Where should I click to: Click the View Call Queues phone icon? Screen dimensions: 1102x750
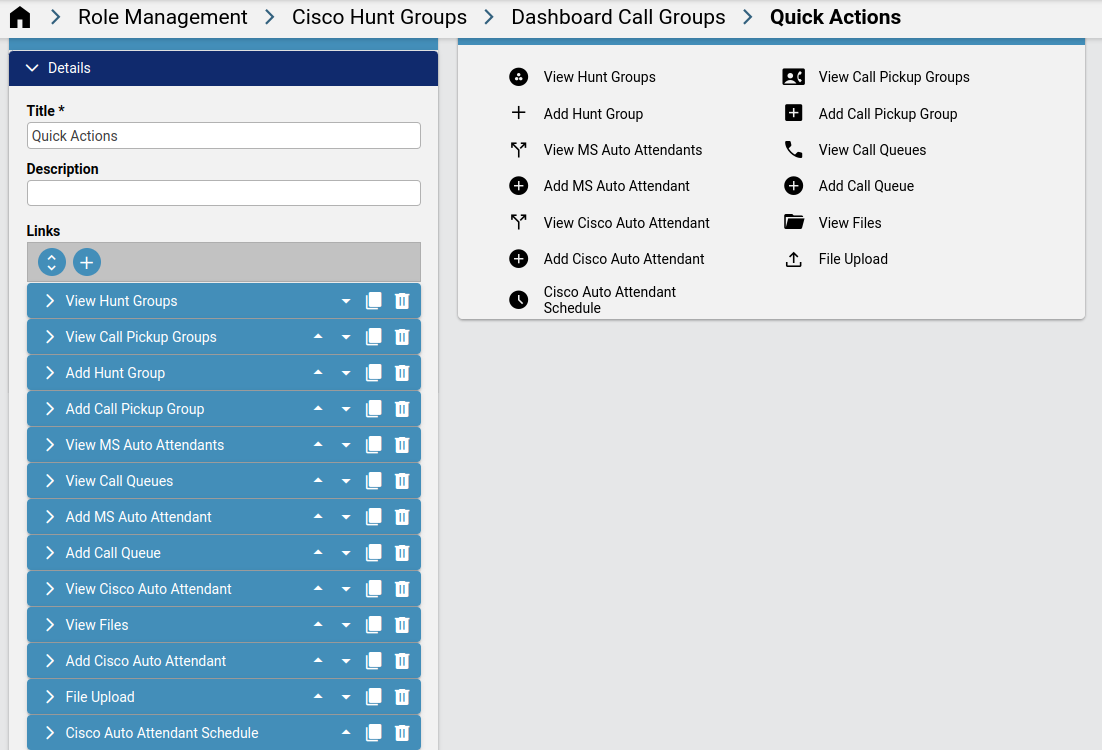(x=794, y=149)
